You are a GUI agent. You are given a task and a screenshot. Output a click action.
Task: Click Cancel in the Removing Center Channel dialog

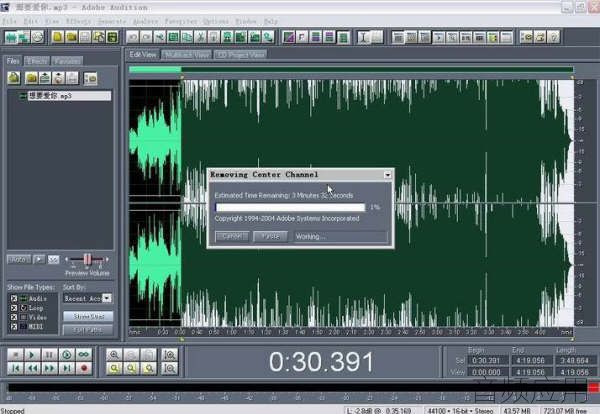(x=232, y=236)
